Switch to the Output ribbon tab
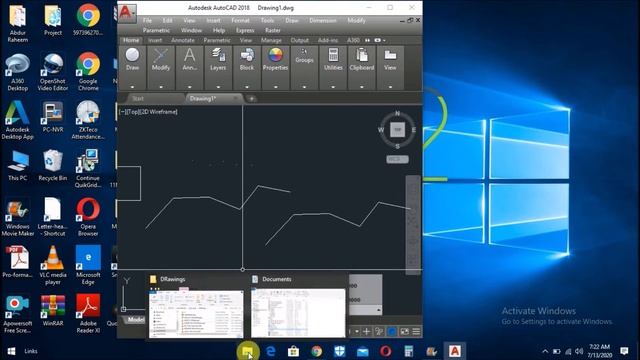 [x=300, y=40]
